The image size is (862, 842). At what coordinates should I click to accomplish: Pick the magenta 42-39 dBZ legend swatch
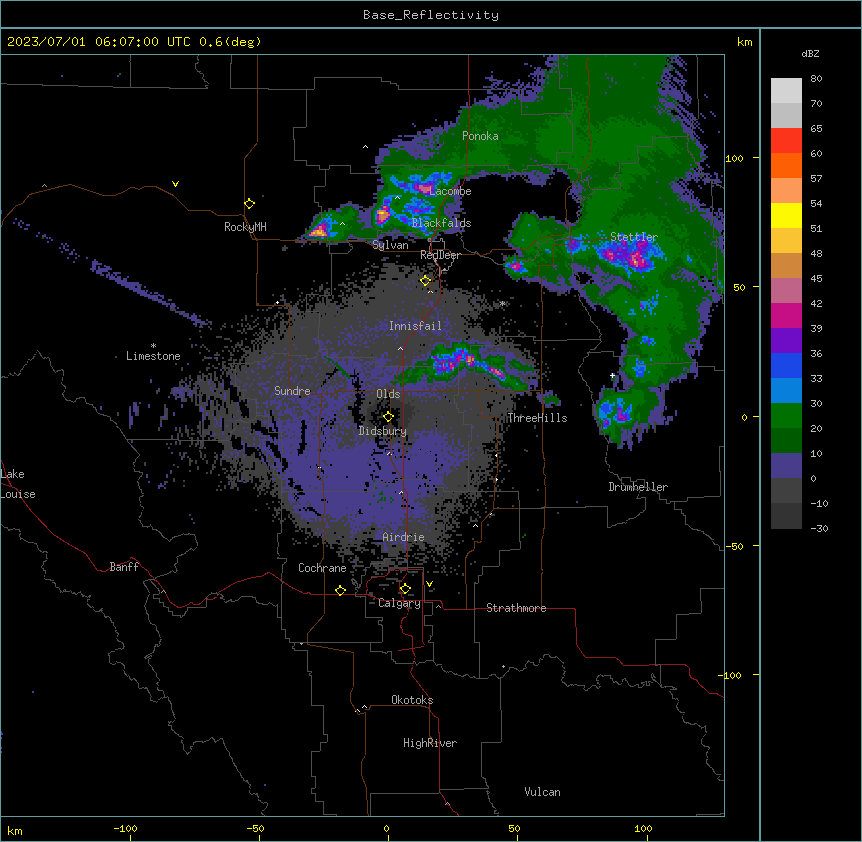click(x=786, y=316)
